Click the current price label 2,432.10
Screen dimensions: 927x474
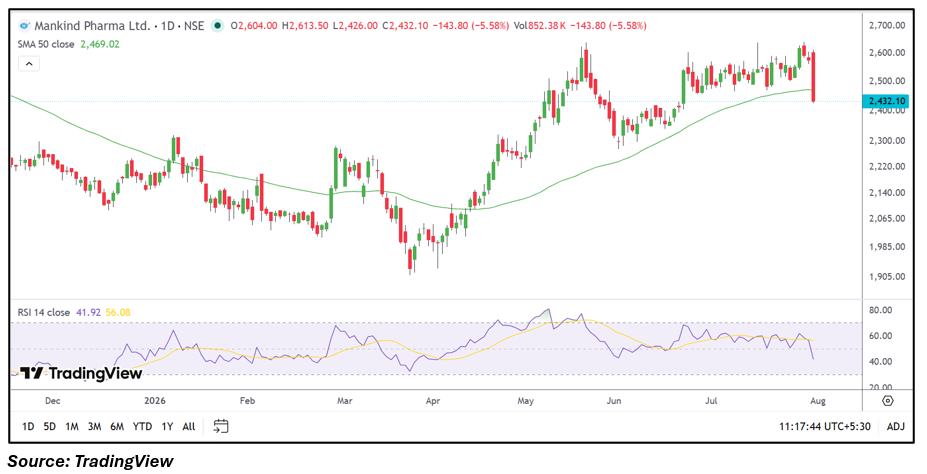pyautogui.click(x=884, y=101)
